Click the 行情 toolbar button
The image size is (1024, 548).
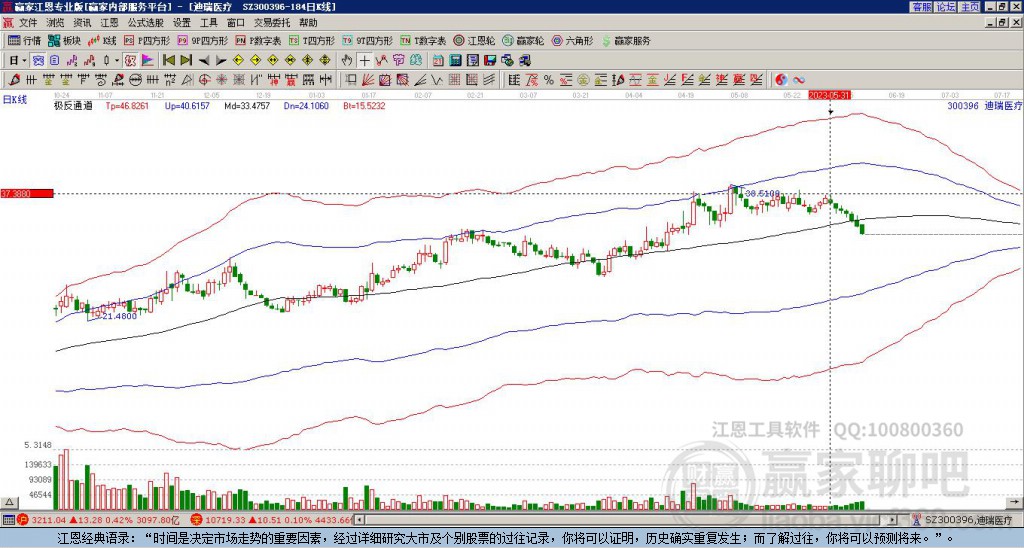pyautogui.click(x=24, y=40)
